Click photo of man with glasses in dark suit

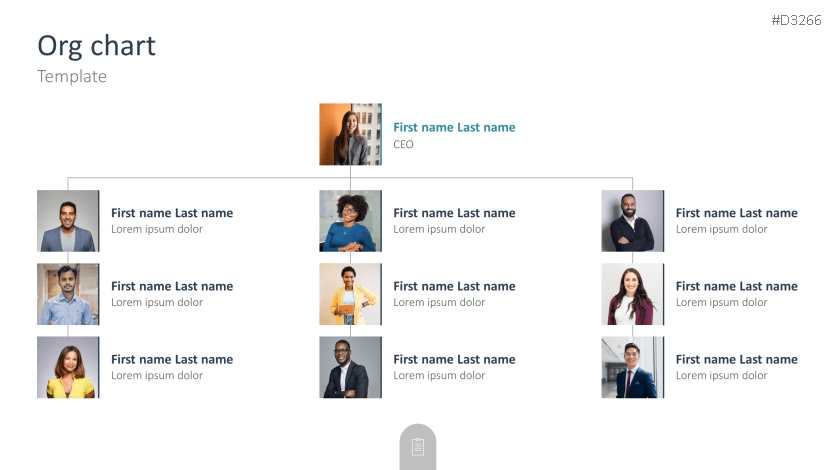350,367
